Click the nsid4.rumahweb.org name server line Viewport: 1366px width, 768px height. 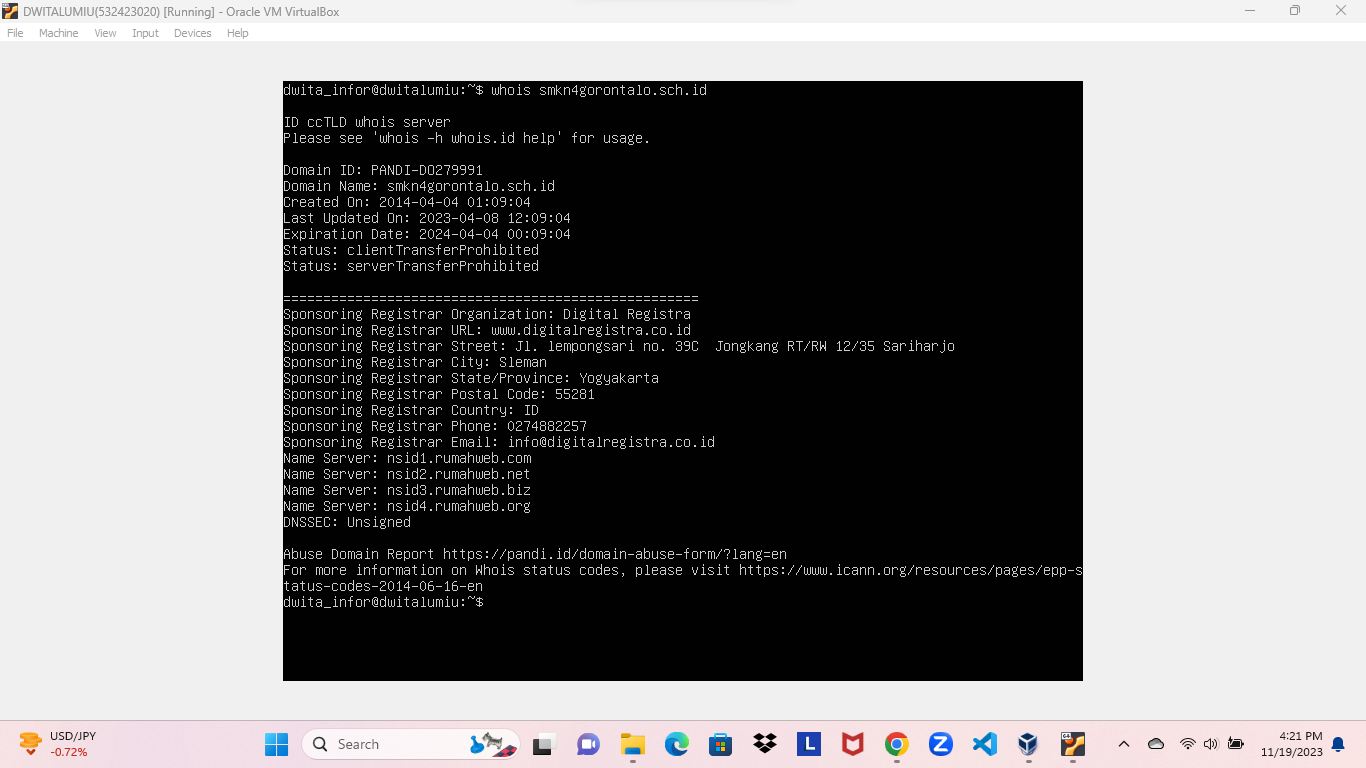[x=407, y=506]
